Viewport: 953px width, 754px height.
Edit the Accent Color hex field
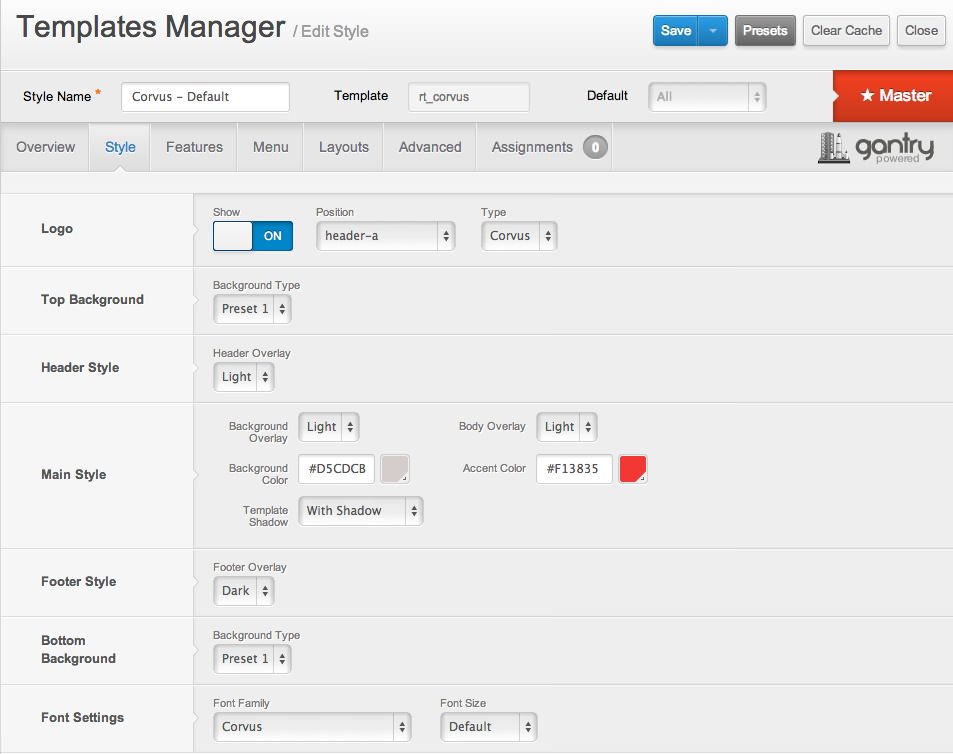[x=574, y=468]
